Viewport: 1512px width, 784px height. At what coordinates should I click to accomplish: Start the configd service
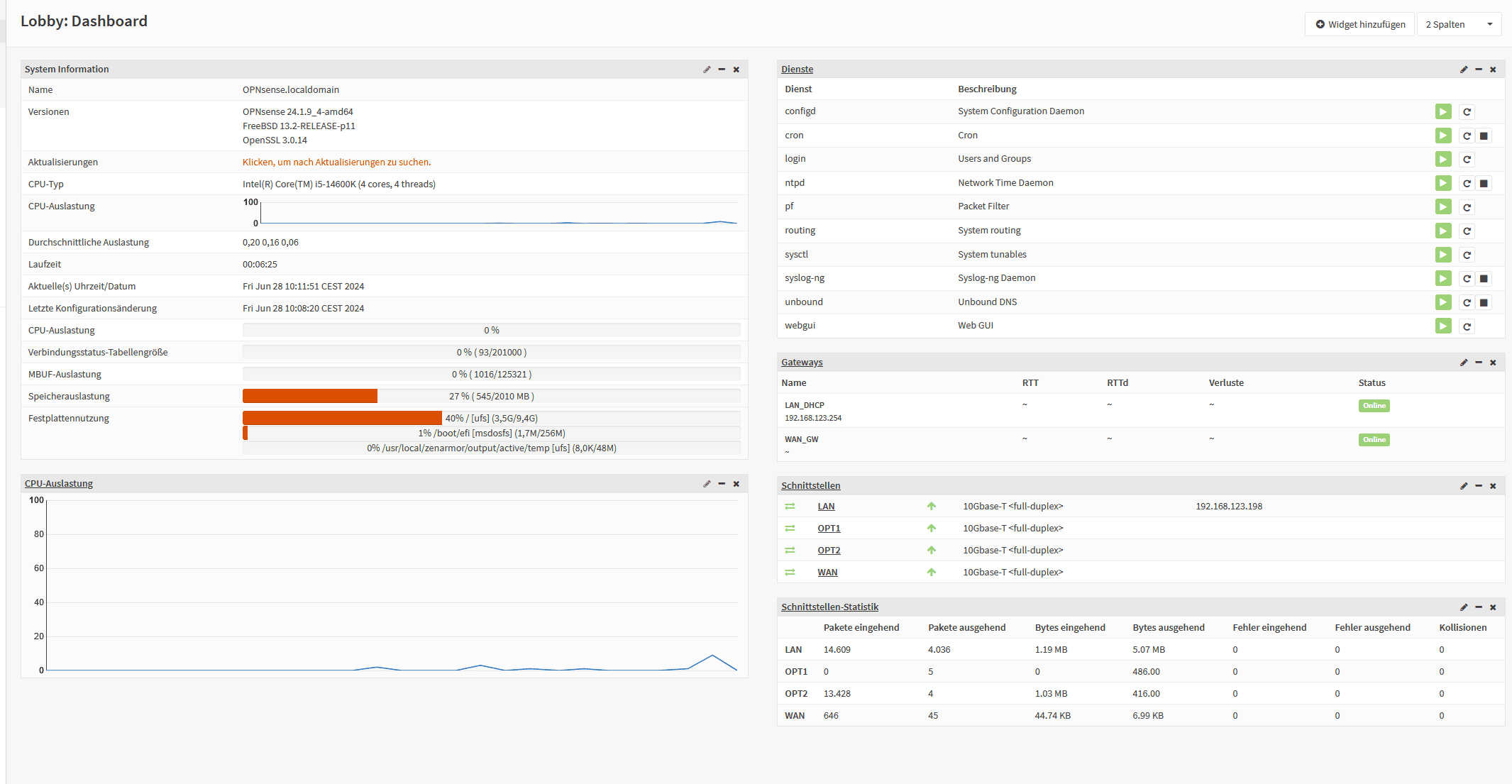click(1443, 111)
